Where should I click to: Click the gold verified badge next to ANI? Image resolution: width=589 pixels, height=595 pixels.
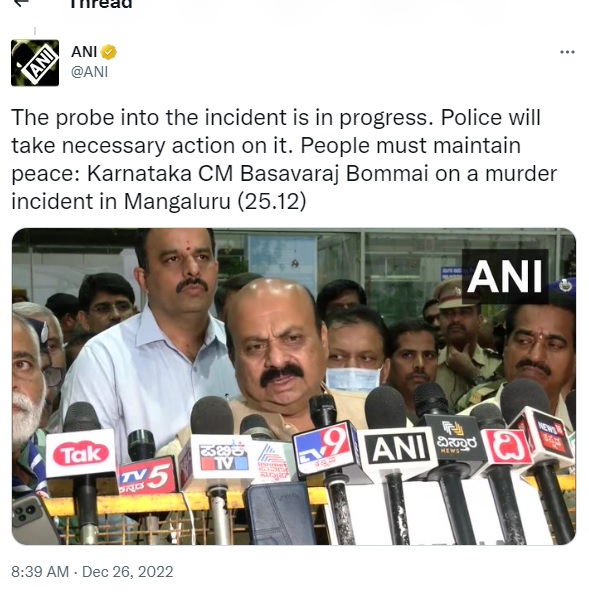click(109, 52)
